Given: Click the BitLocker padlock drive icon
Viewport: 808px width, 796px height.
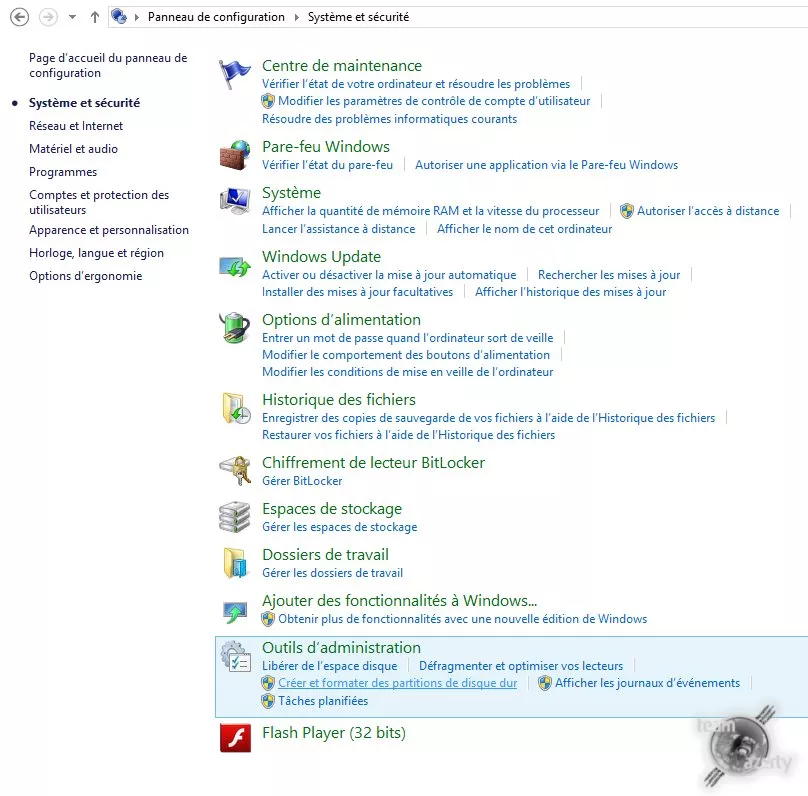Looking at the screenshot, I should point(235,470).
